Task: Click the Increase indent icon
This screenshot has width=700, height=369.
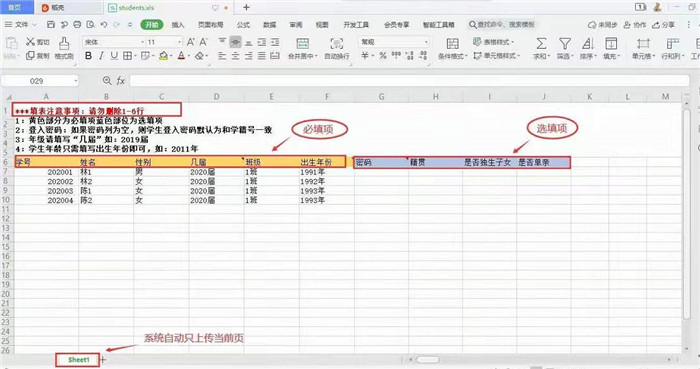Action: coord(275,42)
